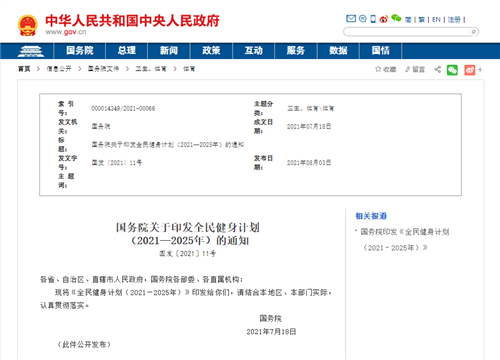Screen dimensions: 500x360
Task: Click the article headline 国务院关于印发全民健身计划
Action: click(x=188, y=234)
